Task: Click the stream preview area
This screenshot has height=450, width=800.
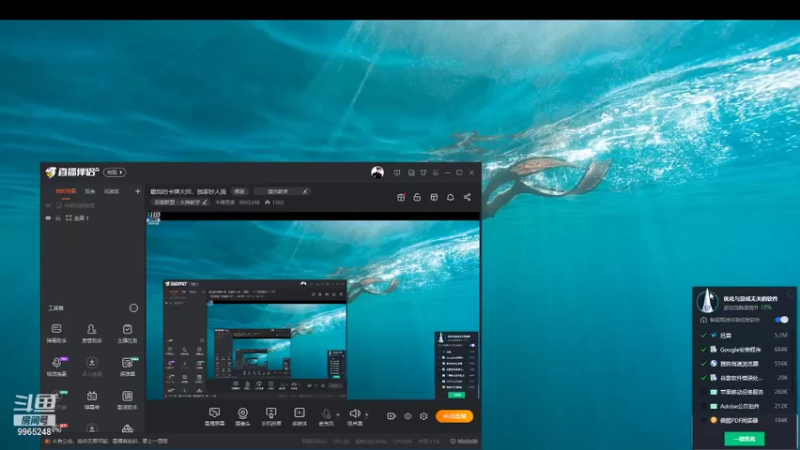Action: [313, 305]
